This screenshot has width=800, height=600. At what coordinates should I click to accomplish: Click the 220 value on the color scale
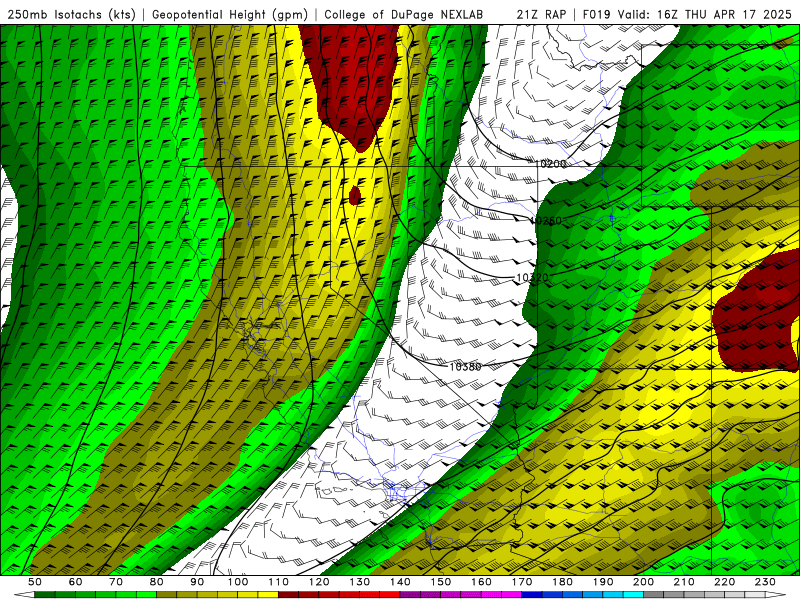click(724, 582)
